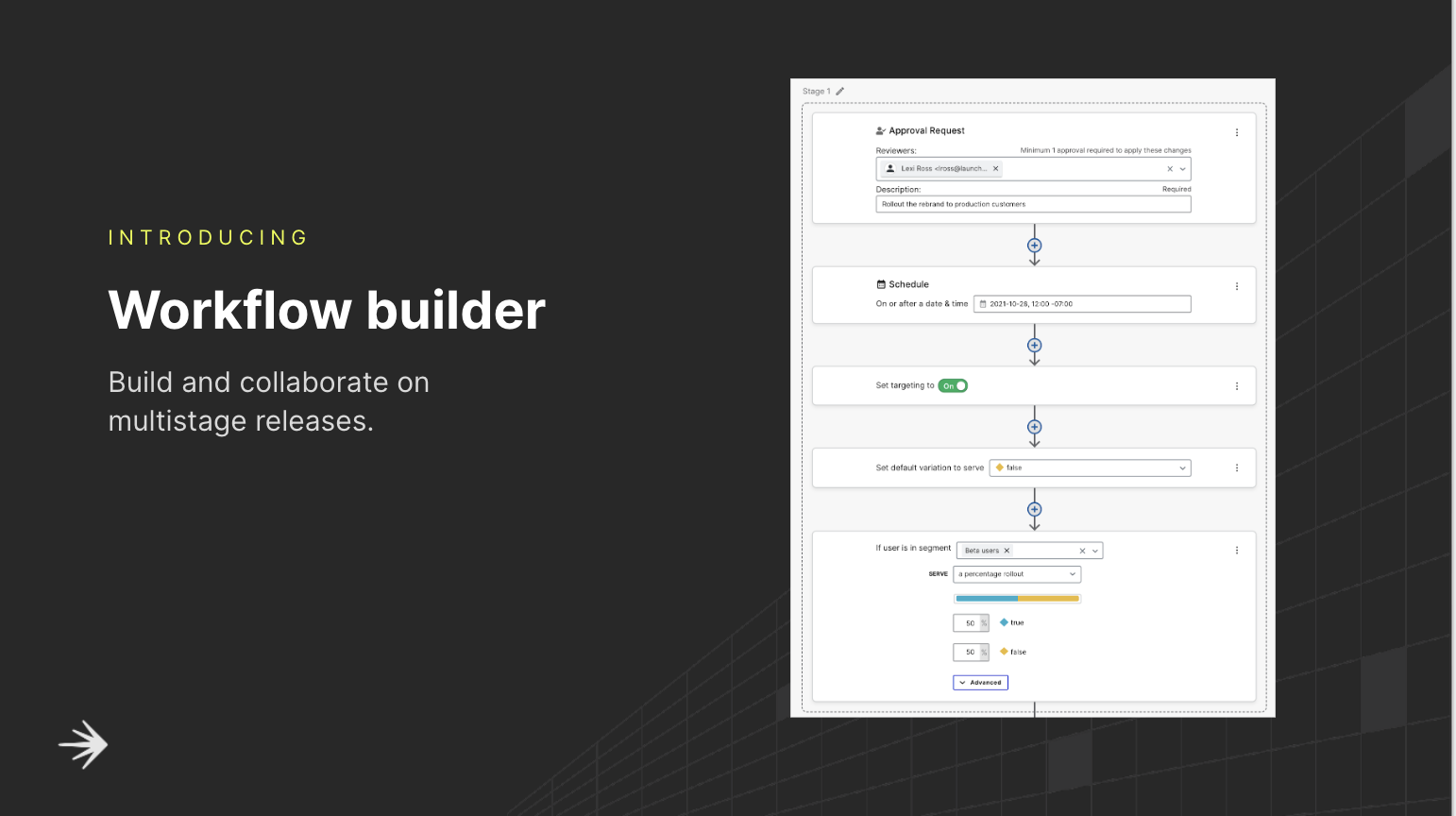1456x816 pixels.
Task: Open percentage rollout serve dropdown
Action: click(1017, 574)
